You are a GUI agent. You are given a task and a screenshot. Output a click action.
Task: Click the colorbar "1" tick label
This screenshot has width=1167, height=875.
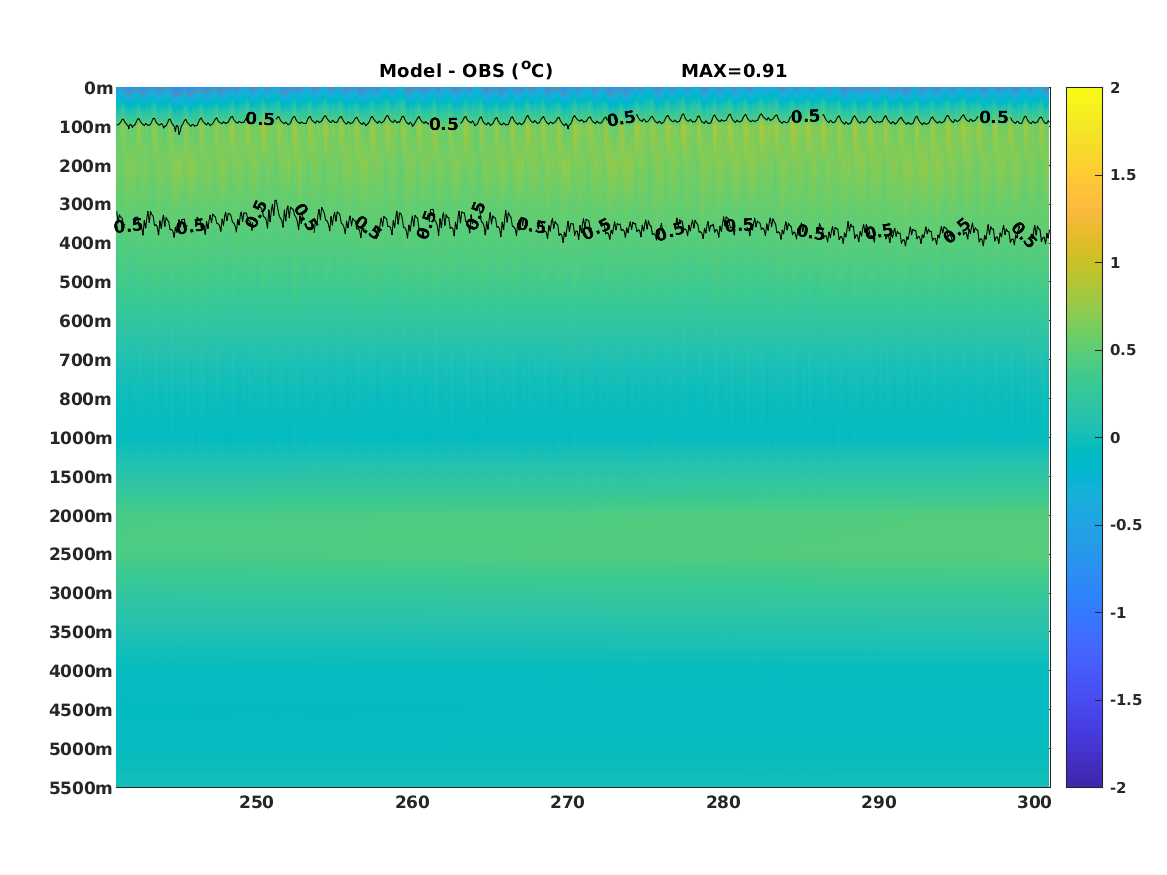(1115, 263)
